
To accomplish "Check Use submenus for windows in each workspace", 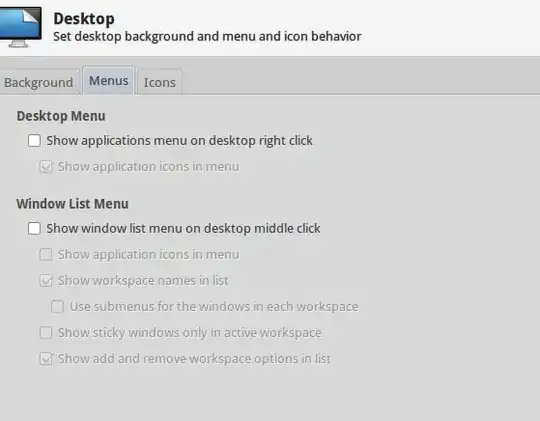I will point(58,307).
